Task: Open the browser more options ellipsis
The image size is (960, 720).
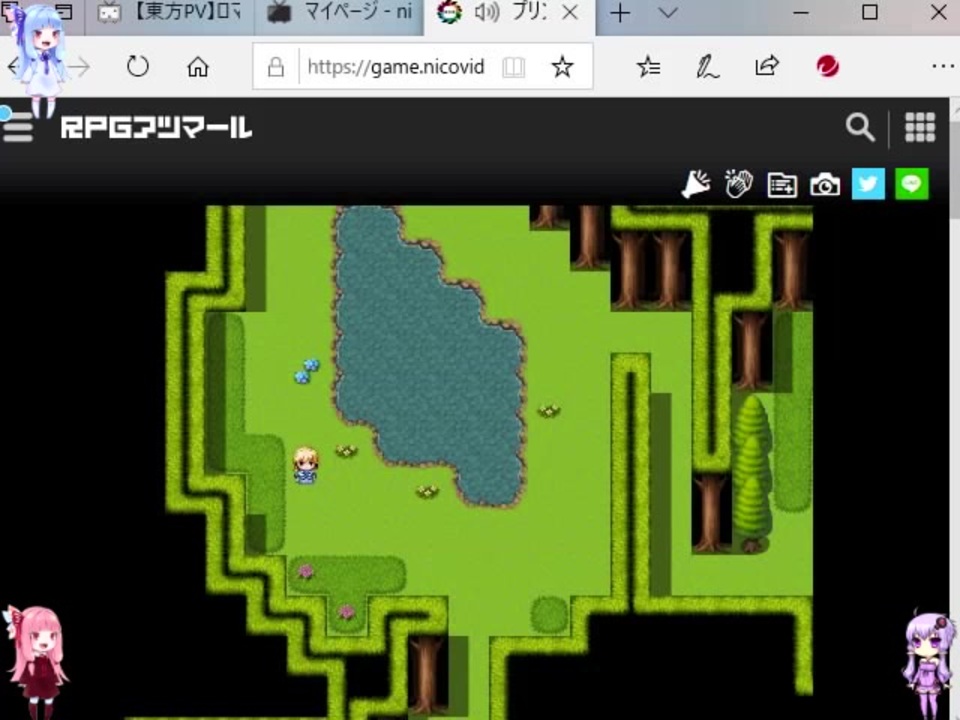Action: (943, 66)
